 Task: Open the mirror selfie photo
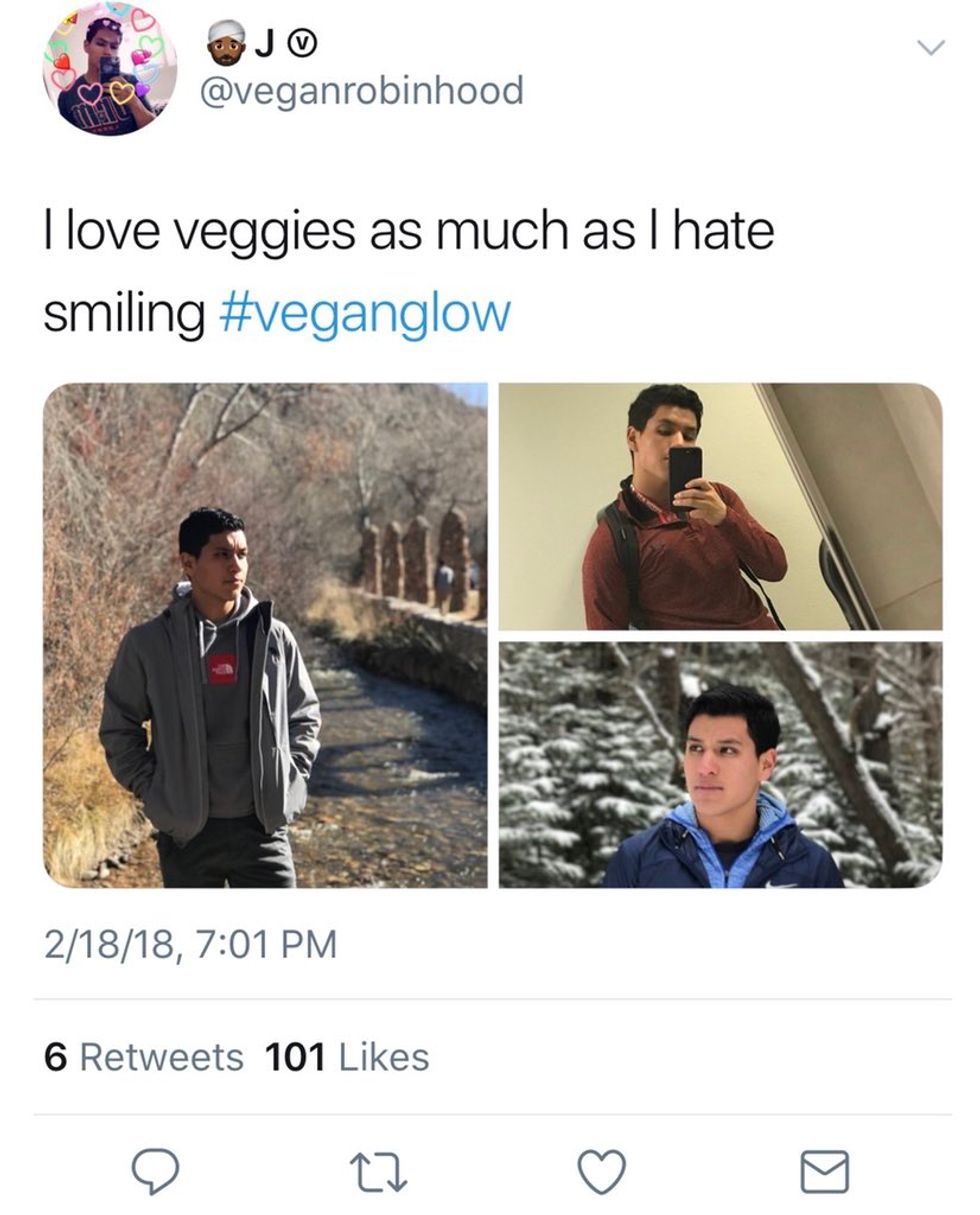720,506
